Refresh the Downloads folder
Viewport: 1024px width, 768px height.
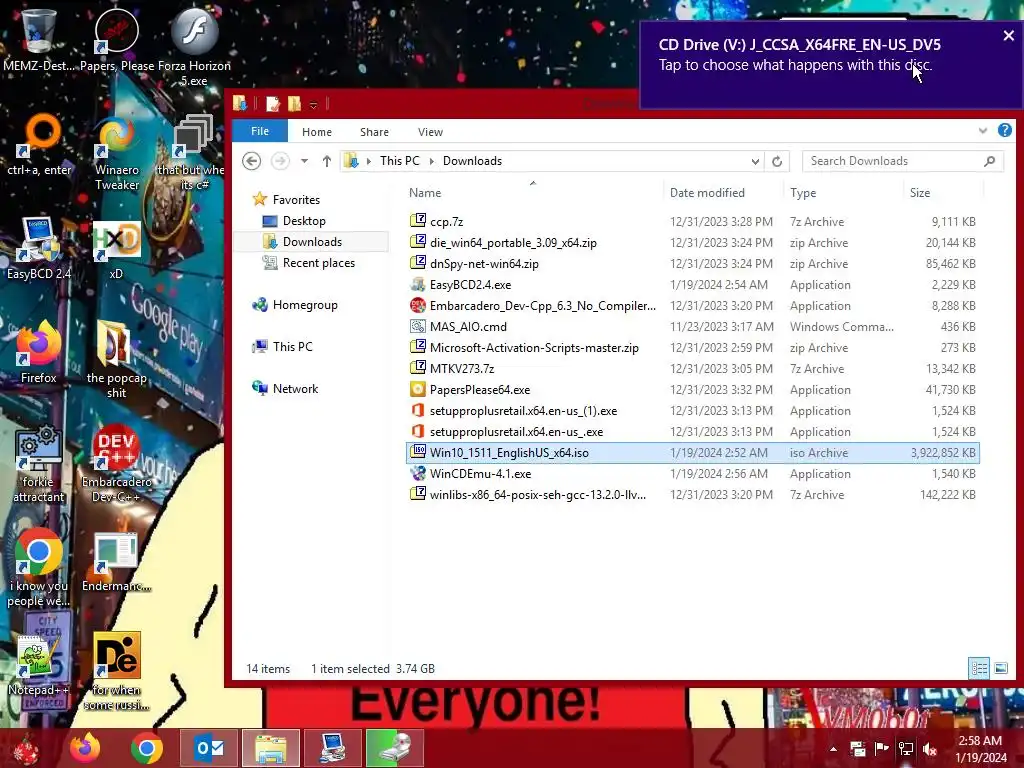776,161
